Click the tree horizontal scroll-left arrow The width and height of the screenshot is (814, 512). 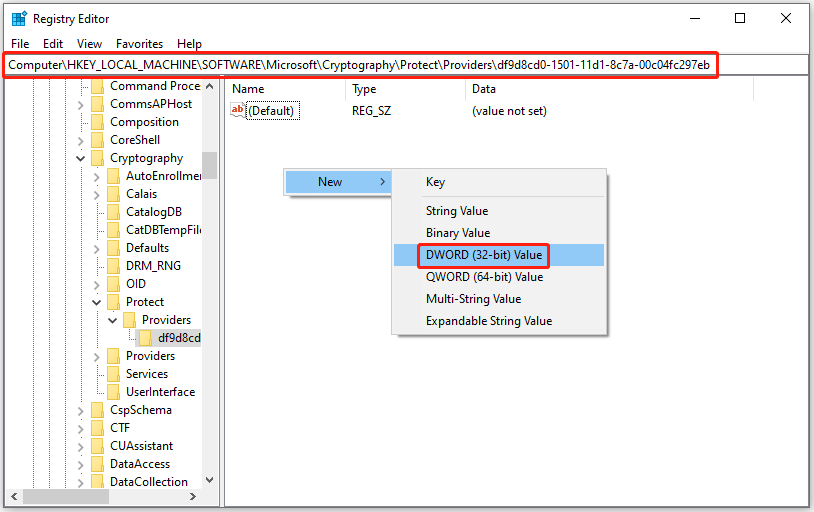[x=14, y=496]
